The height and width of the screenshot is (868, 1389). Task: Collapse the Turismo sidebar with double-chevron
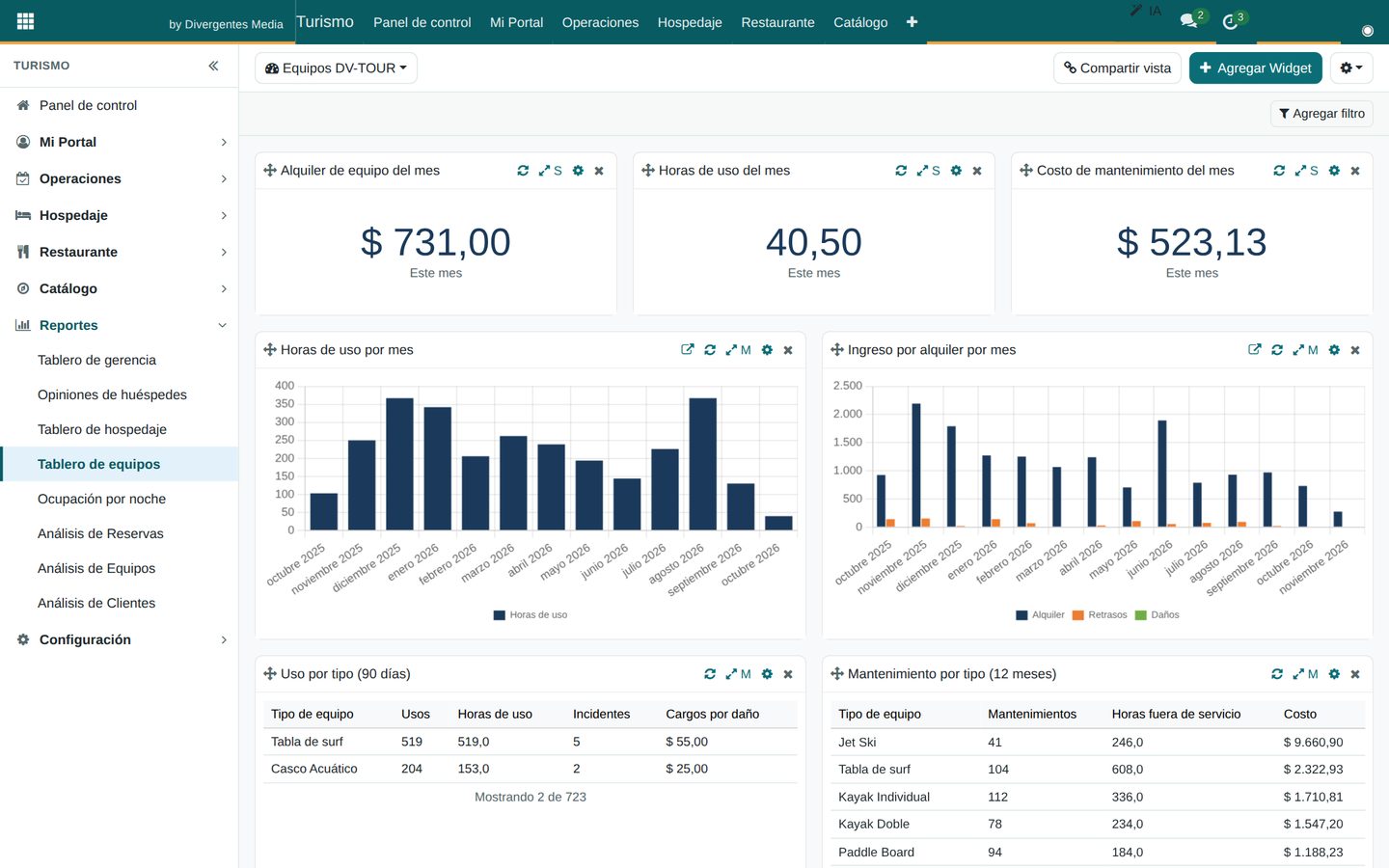[213, 66]
